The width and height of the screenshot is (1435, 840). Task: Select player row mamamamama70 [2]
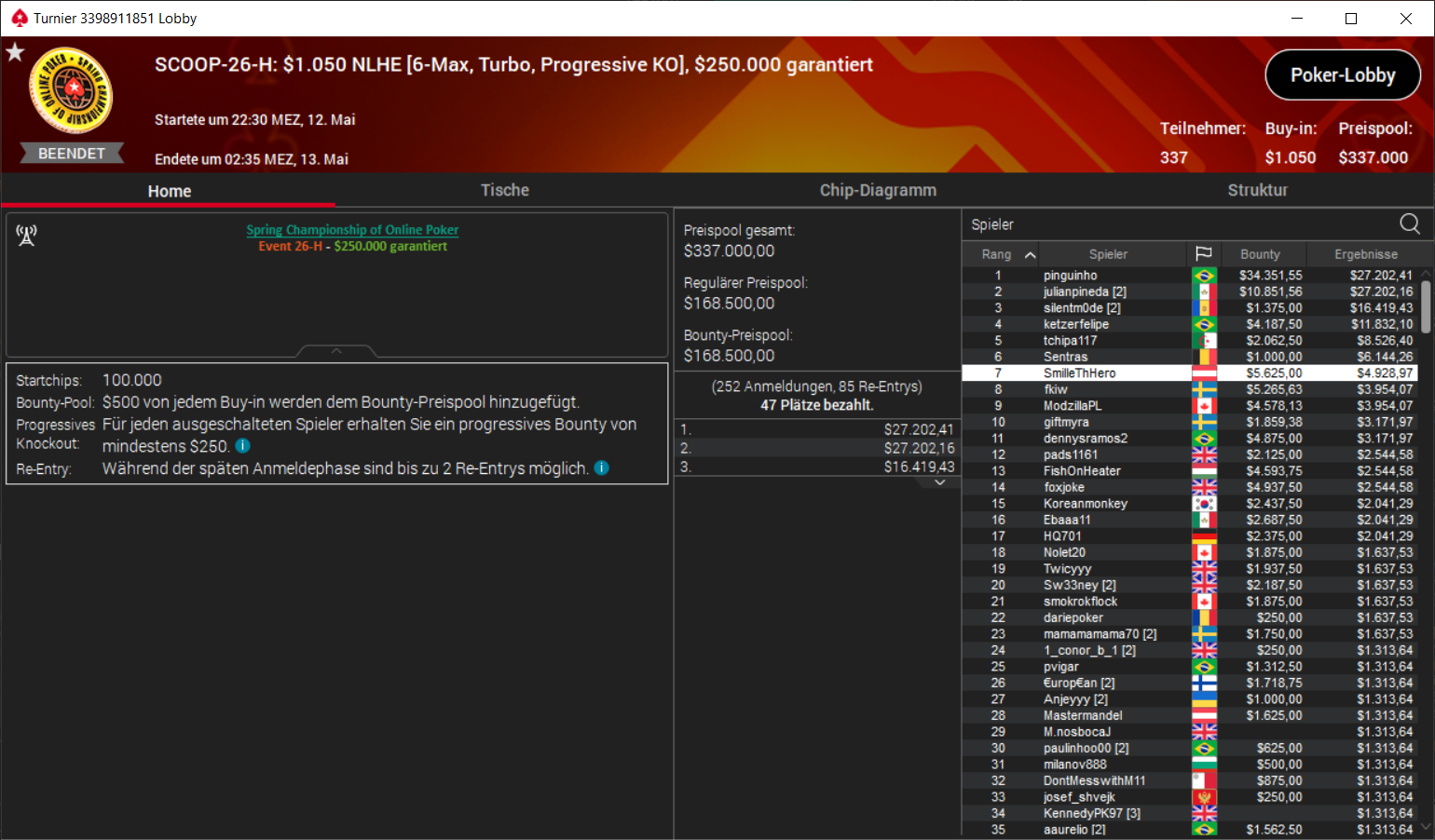(x=1189, y=634)
